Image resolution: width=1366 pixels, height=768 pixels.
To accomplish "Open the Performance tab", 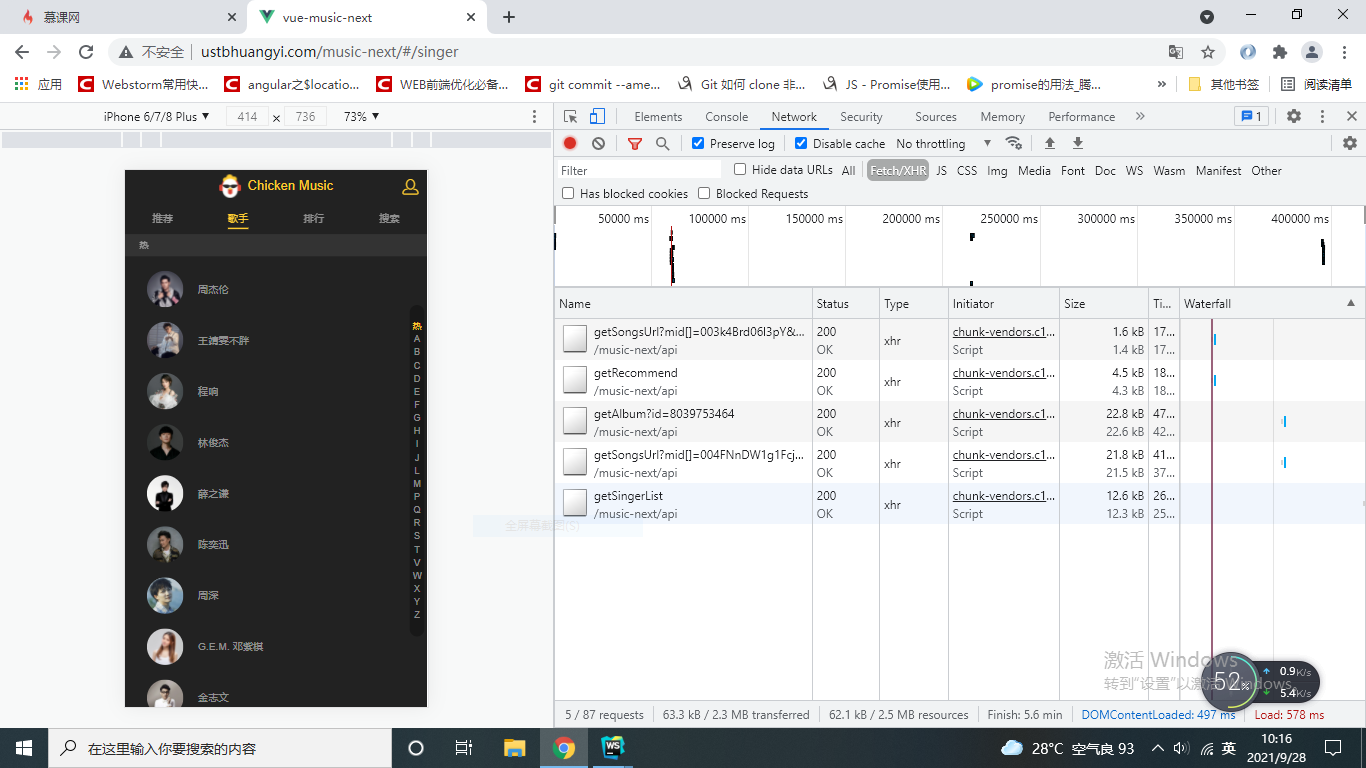I will tap(1082, 117).
